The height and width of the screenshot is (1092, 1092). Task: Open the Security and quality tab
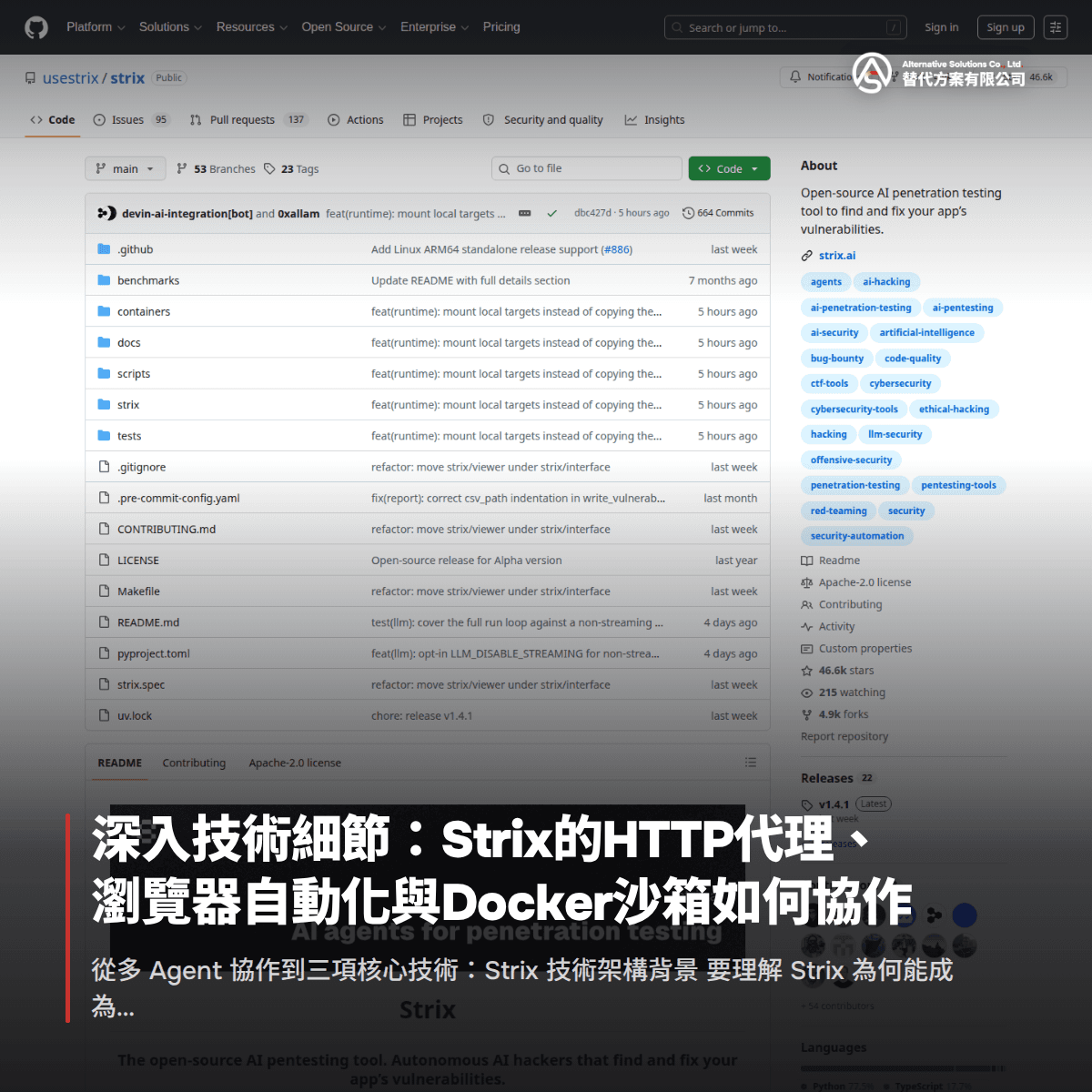543,120
